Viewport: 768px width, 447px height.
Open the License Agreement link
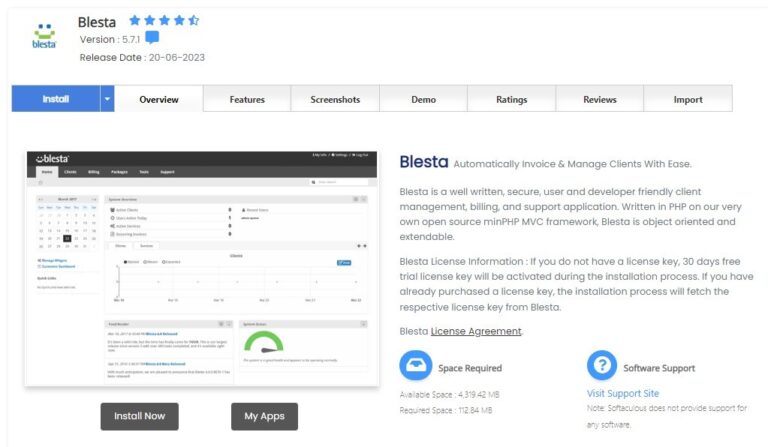476,331
